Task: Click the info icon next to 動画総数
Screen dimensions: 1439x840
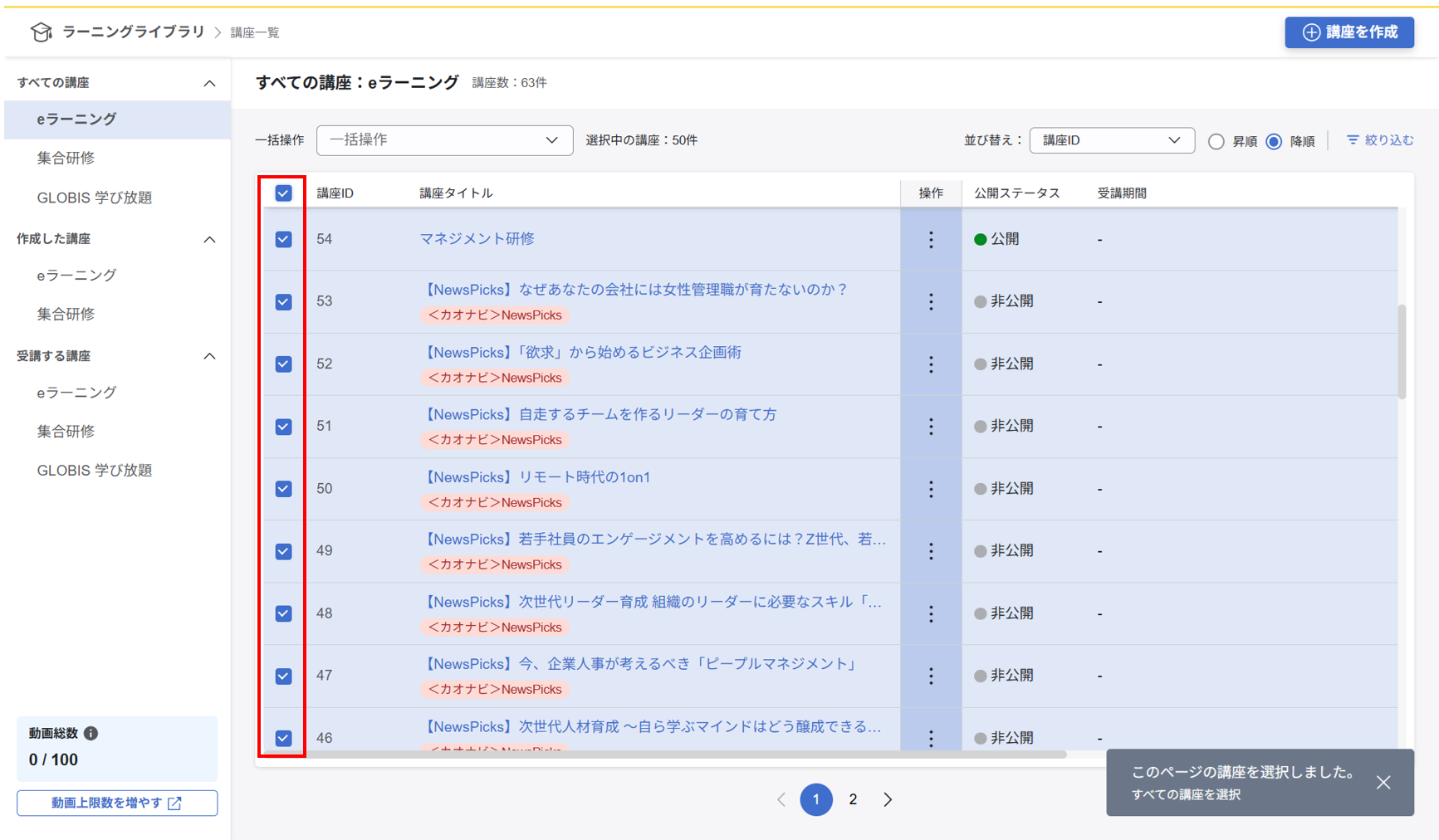Action: 91,733
